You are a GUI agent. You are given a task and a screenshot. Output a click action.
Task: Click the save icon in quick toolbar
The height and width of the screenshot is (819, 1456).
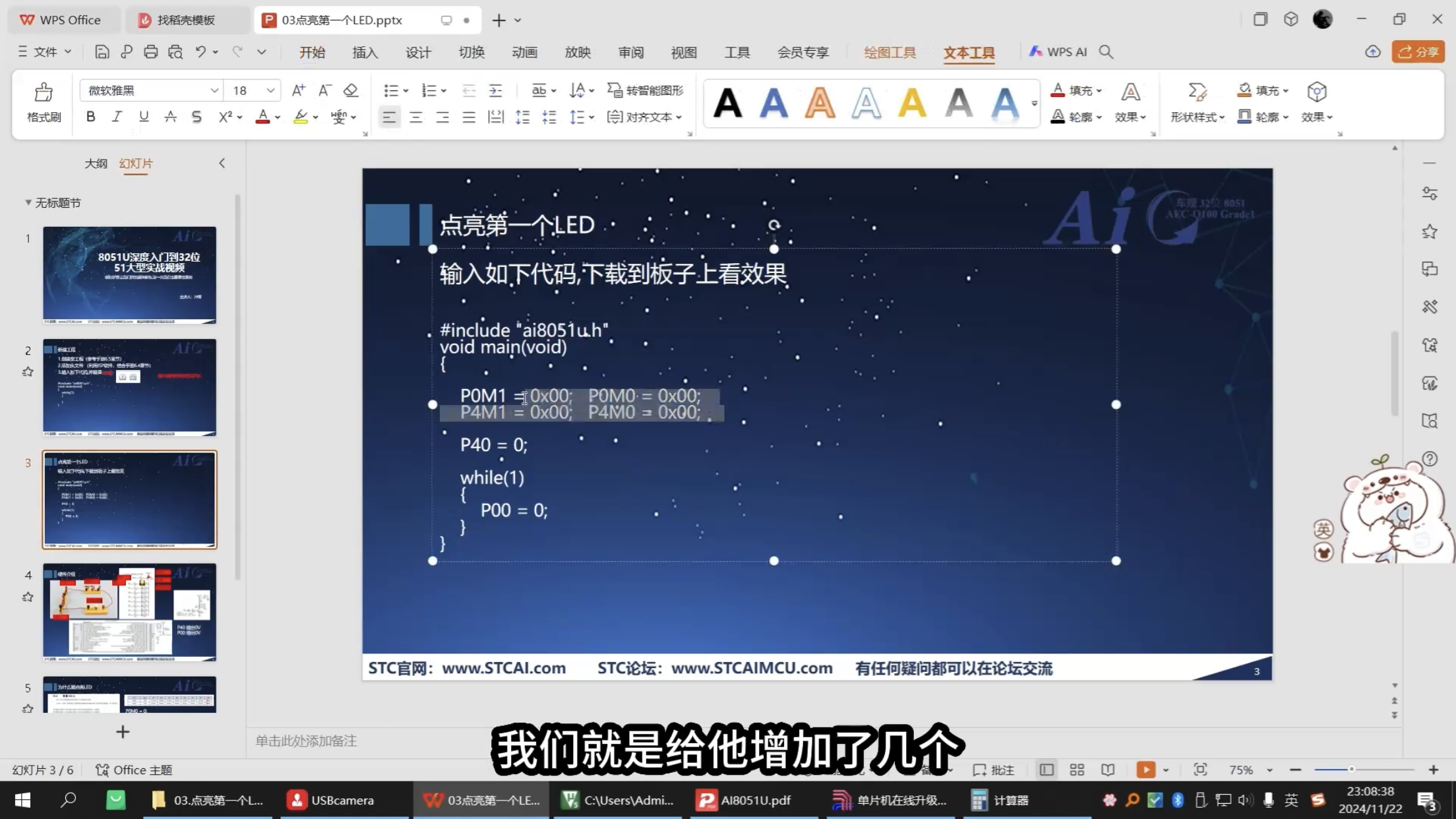click(102, 51)
